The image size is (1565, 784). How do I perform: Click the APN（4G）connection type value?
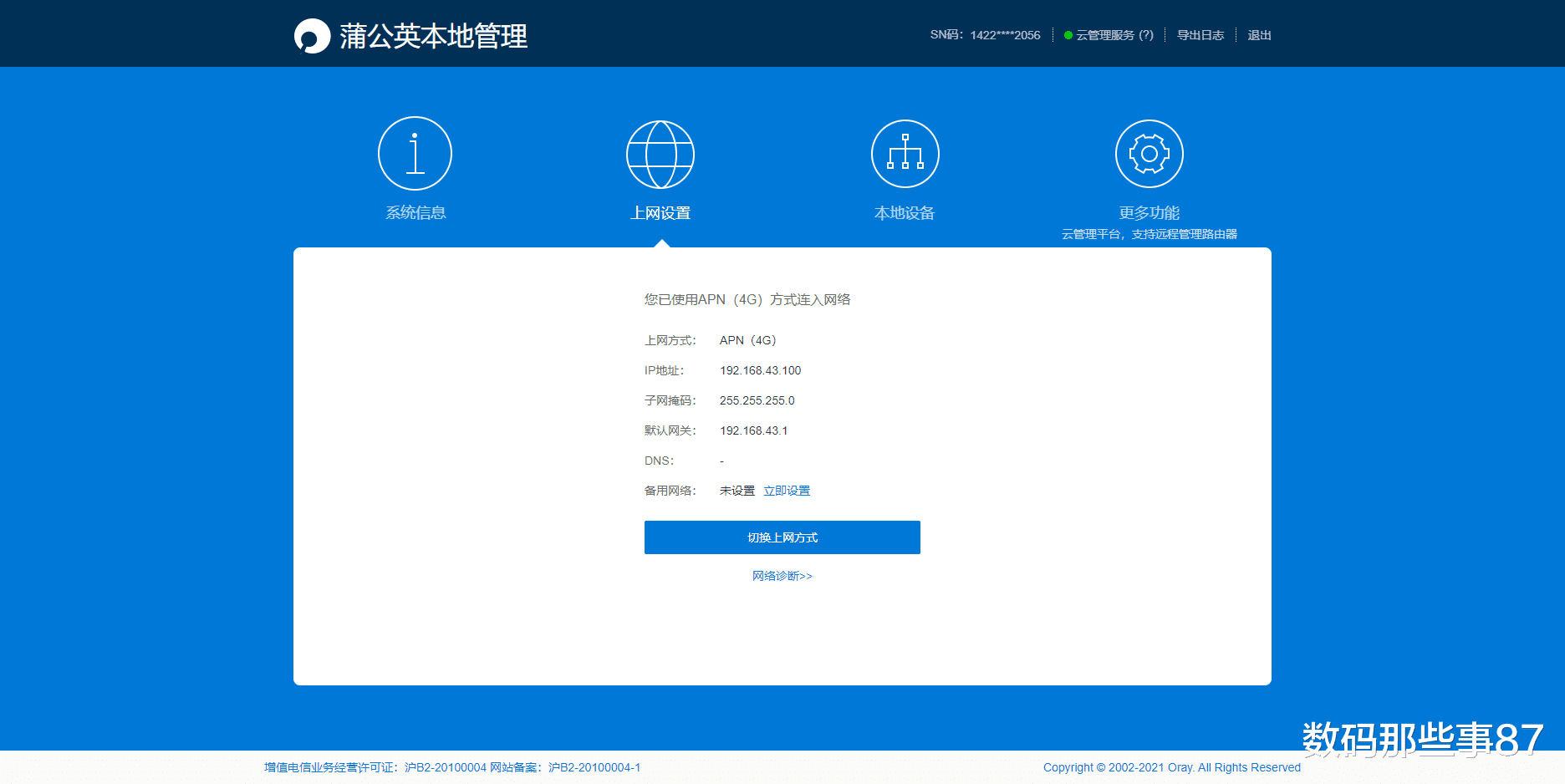748,340
